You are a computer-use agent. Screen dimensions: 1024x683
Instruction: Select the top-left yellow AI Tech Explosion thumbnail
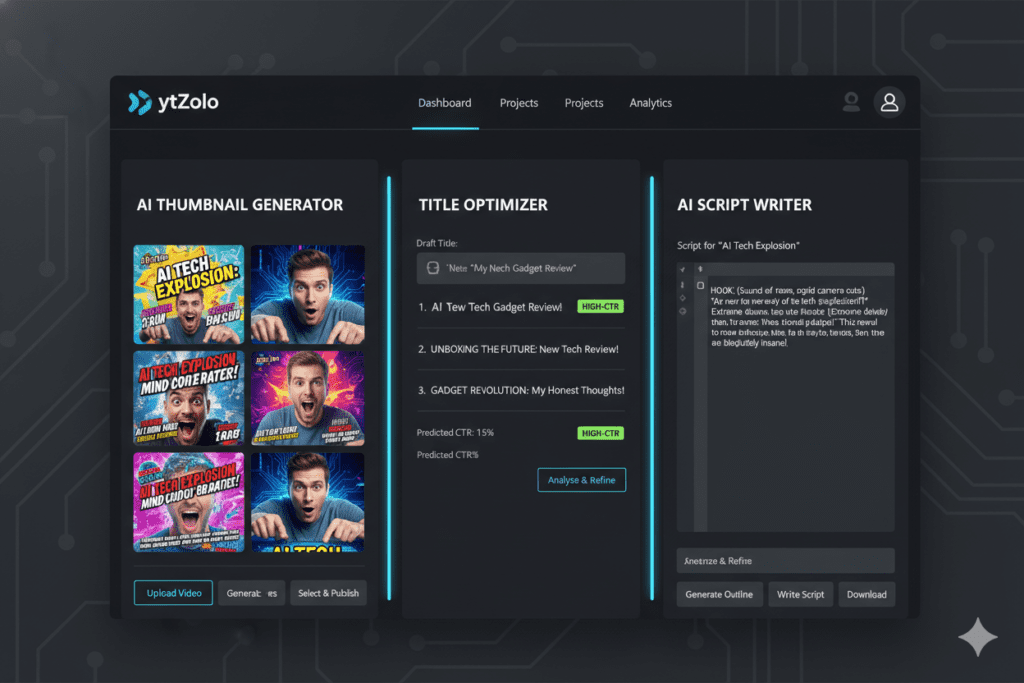point(189,294)
